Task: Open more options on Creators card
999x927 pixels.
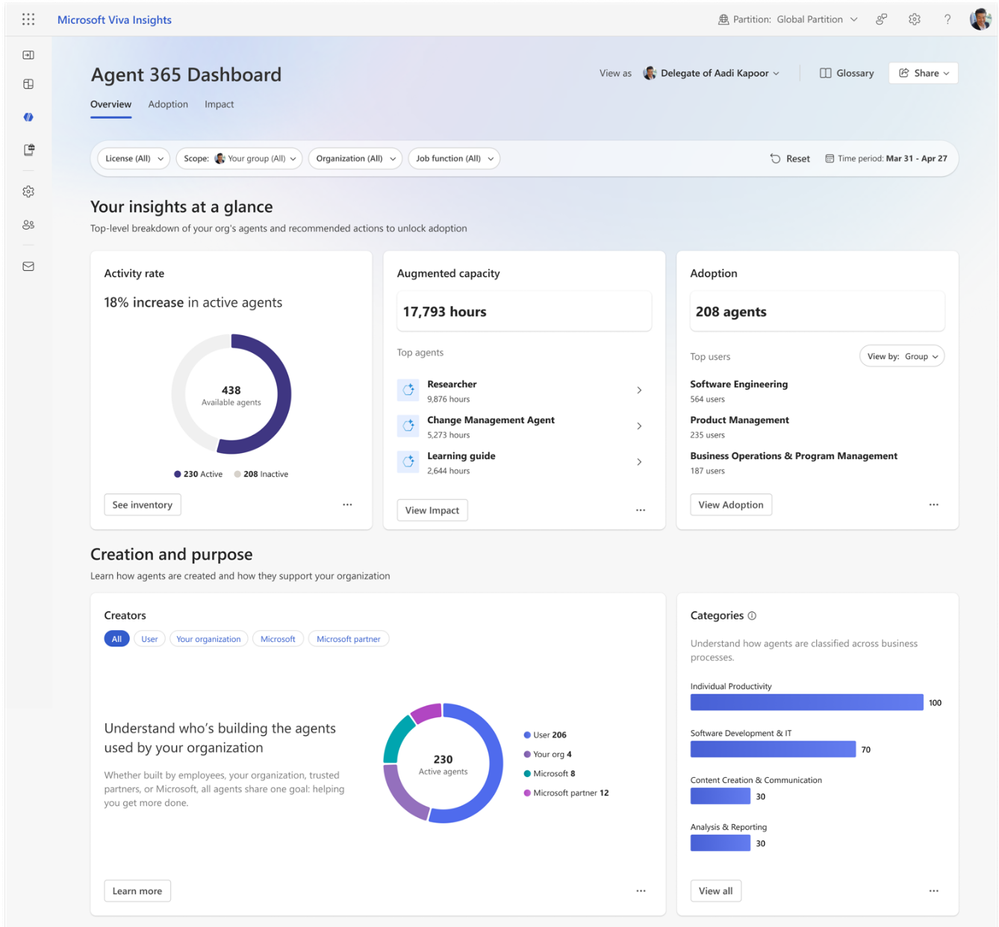Action: tap(641, 891)
